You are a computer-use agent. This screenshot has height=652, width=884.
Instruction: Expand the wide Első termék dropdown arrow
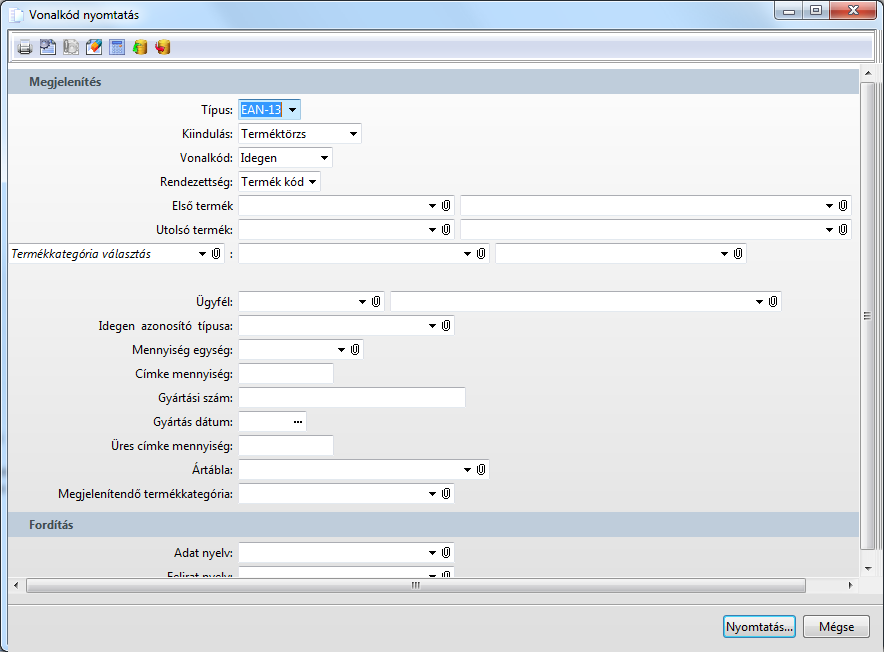[x=829, y=206]
